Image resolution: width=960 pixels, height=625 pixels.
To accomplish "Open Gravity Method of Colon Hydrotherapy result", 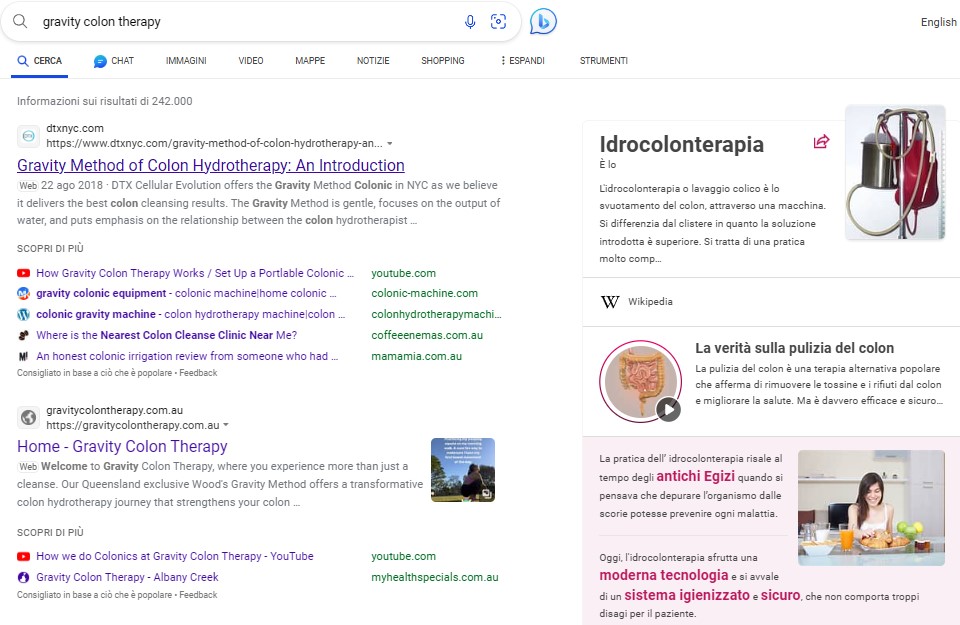I will pyautogui.click(x=211, y=165).
